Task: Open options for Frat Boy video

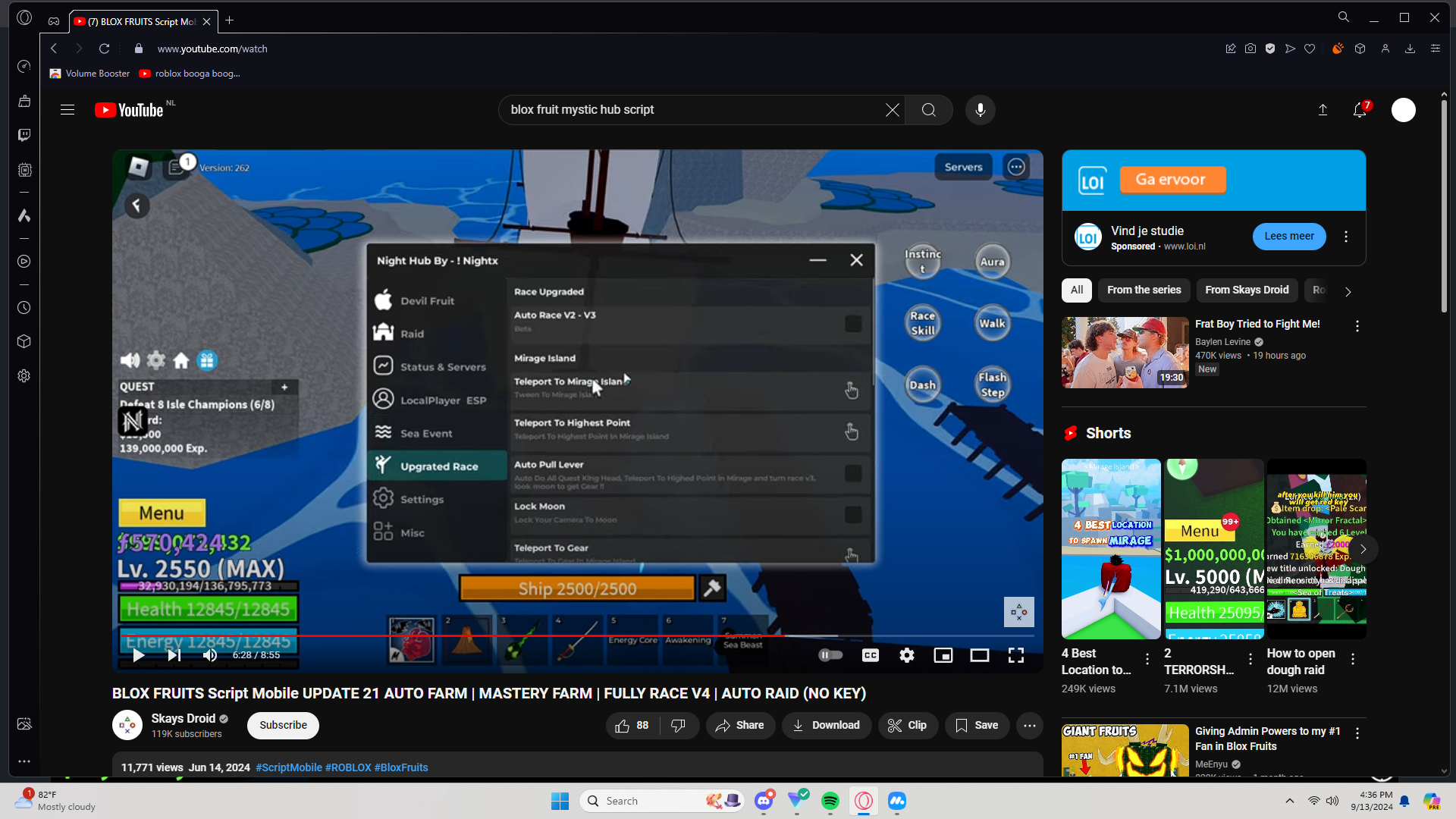Action: [1357, 326]
